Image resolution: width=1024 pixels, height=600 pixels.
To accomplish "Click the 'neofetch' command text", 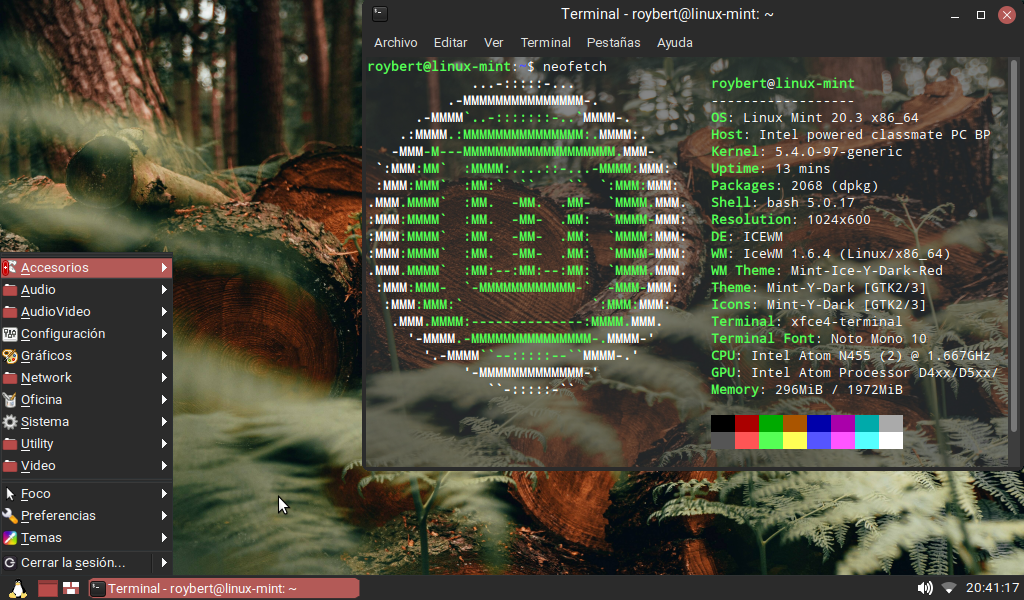I will [575, 67].
